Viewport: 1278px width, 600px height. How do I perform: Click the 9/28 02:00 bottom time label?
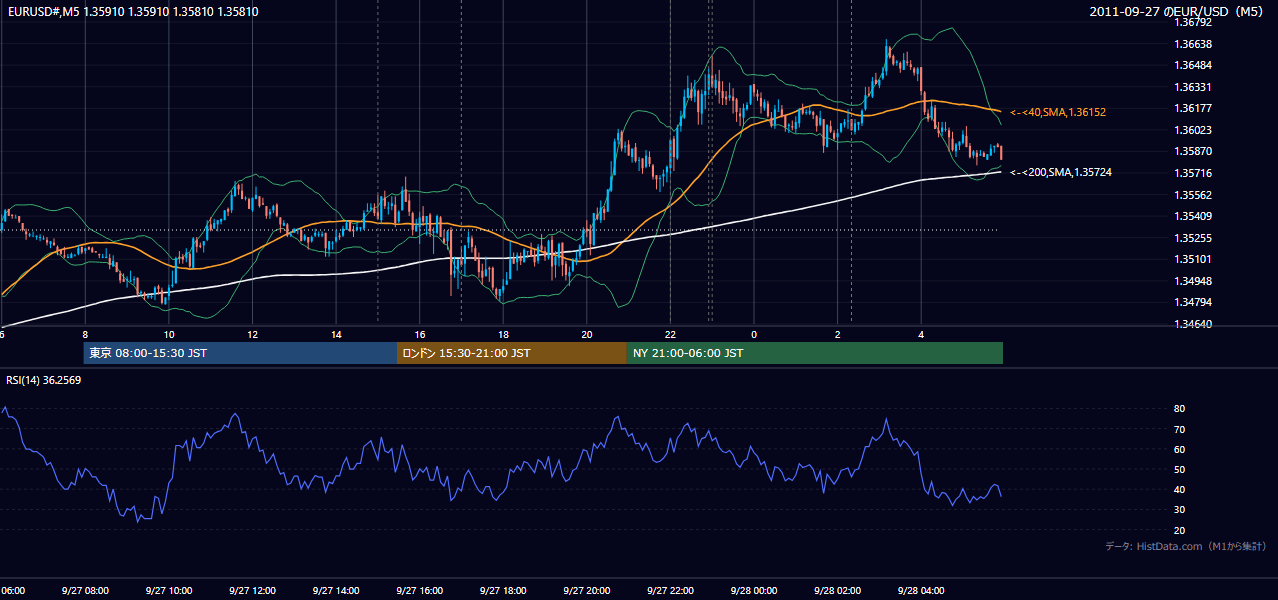(x=838, y=591)
